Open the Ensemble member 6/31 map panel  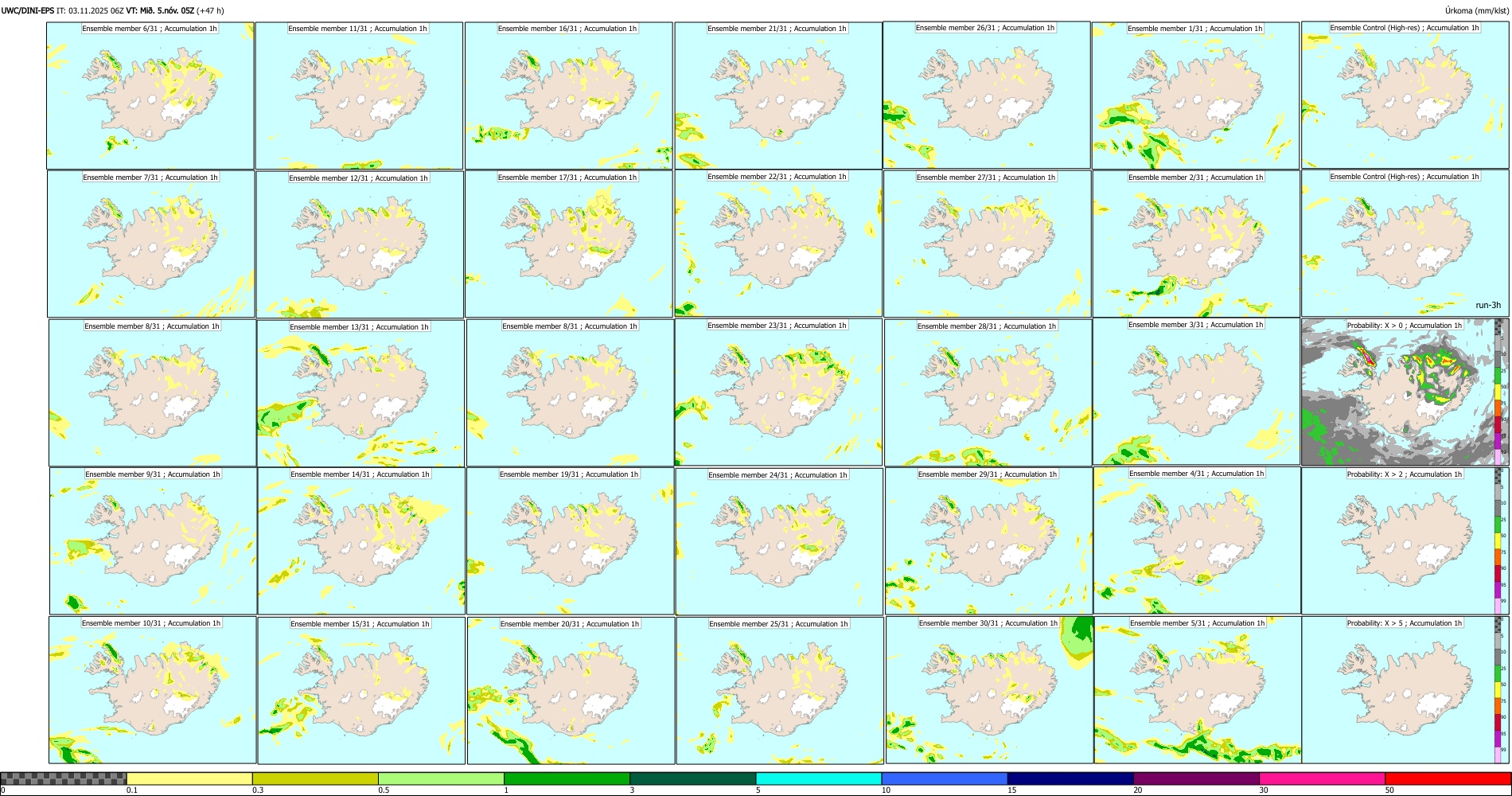coord(150,96)
